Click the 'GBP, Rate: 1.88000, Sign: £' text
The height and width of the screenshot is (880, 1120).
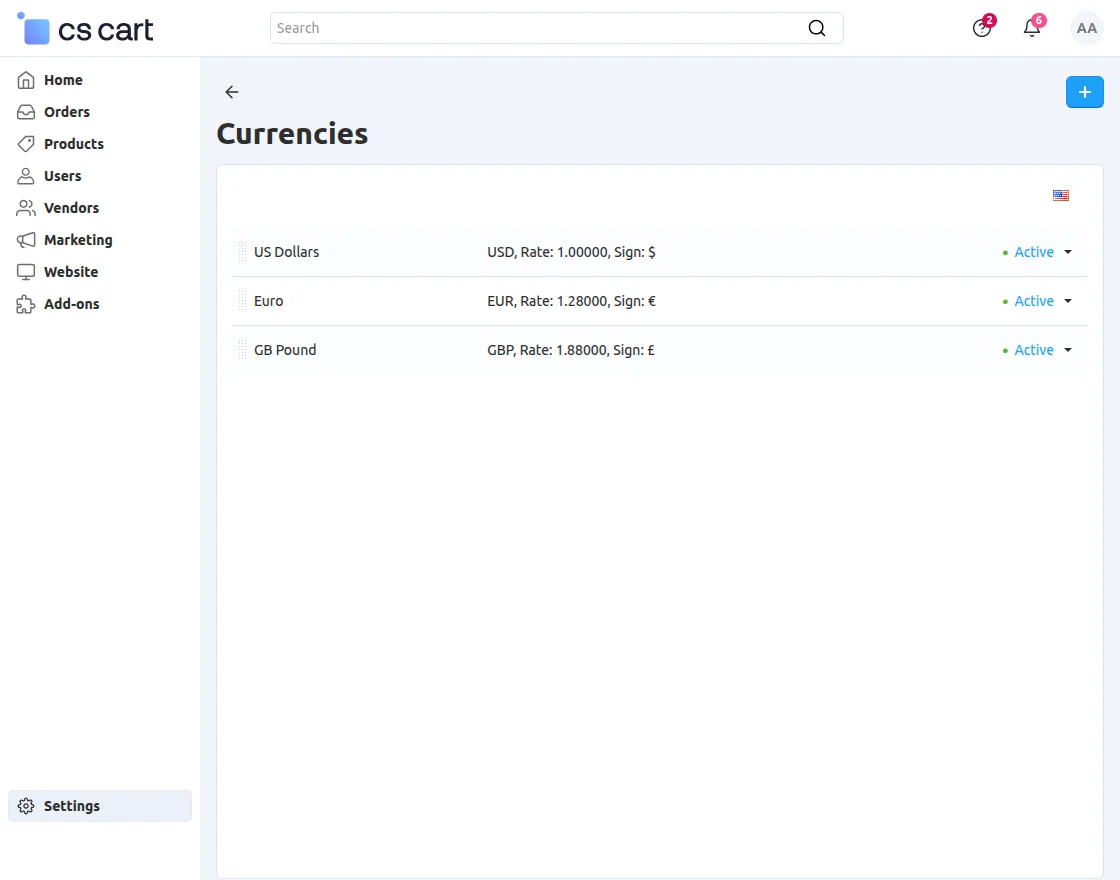(x=571, y=350)
